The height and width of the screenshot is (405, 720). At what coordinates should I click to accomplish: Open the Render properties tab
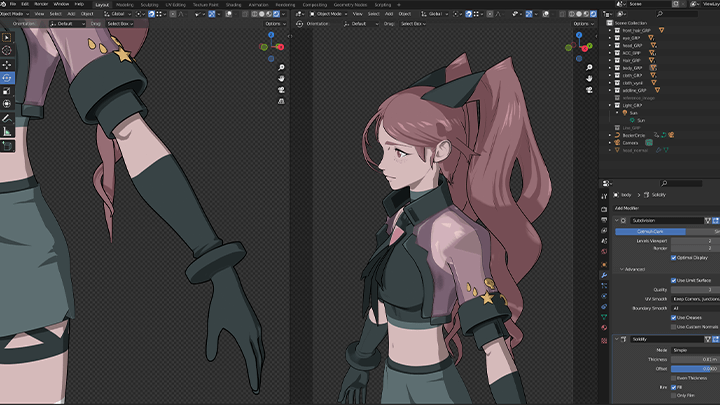(x=604, y=209)
